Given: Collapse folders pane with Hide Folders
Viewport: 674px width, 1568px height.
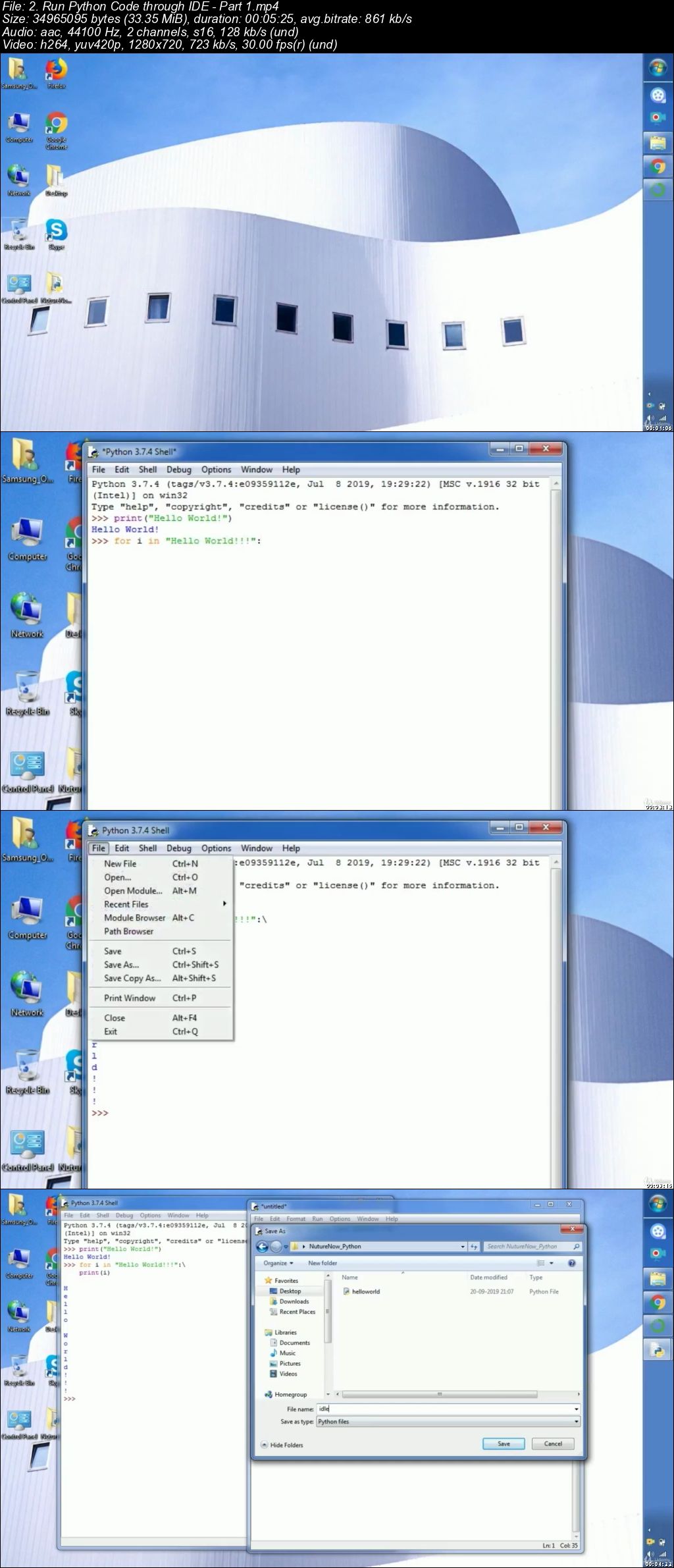Looking at the screenshot, I should coord(282,1445).
